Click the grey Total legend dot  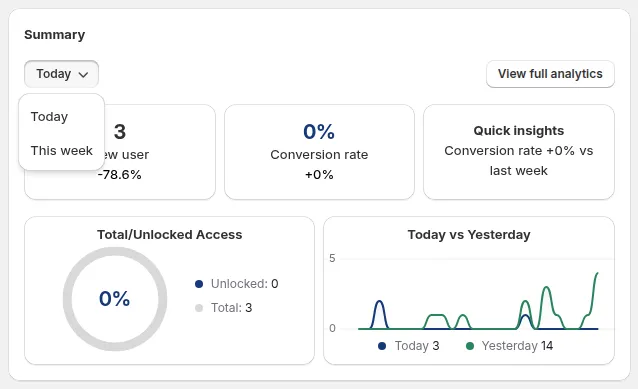coord(199,308)
